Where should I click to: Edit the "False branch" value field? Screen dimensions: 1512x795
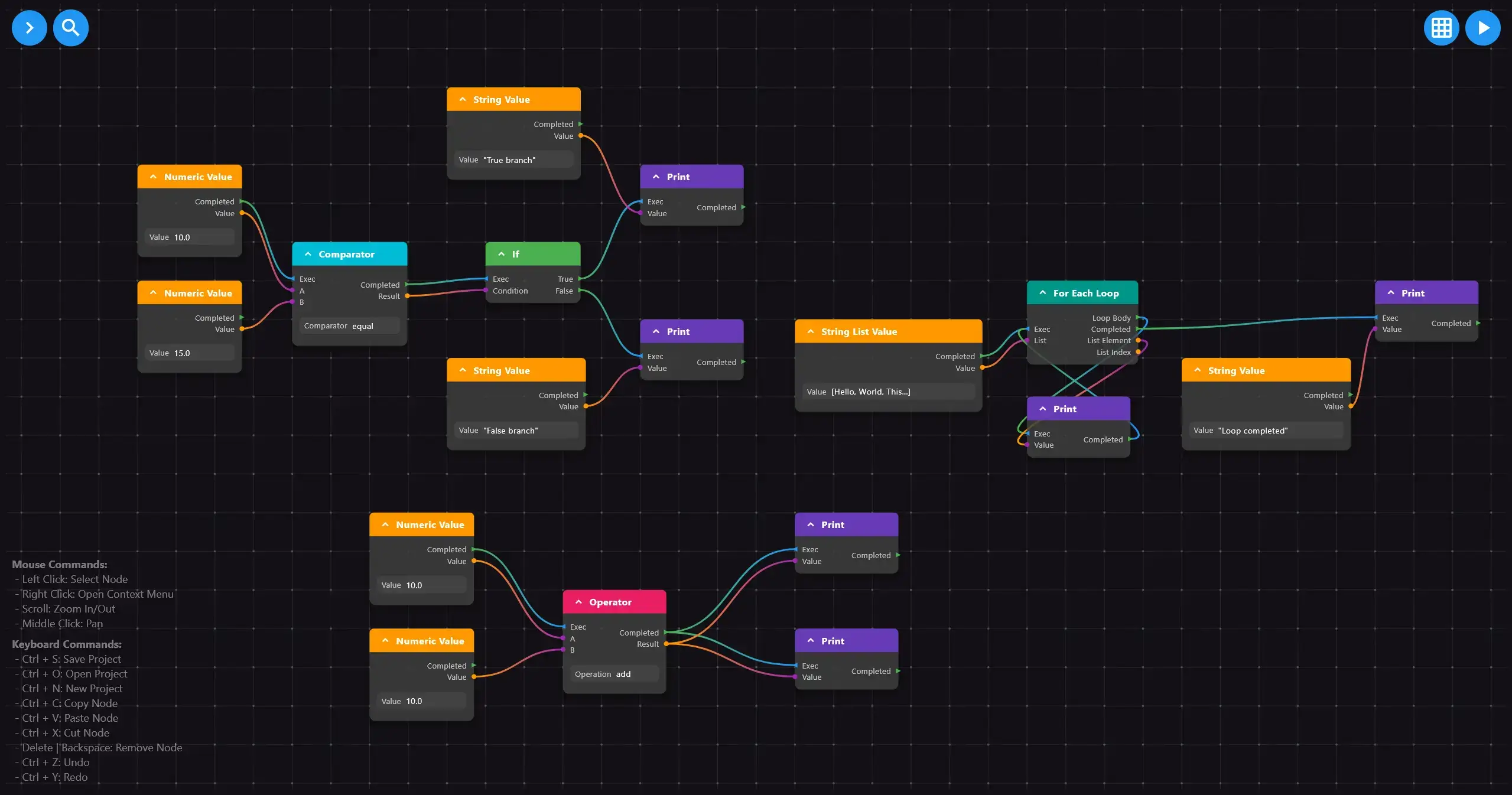(x=516, y=431)
